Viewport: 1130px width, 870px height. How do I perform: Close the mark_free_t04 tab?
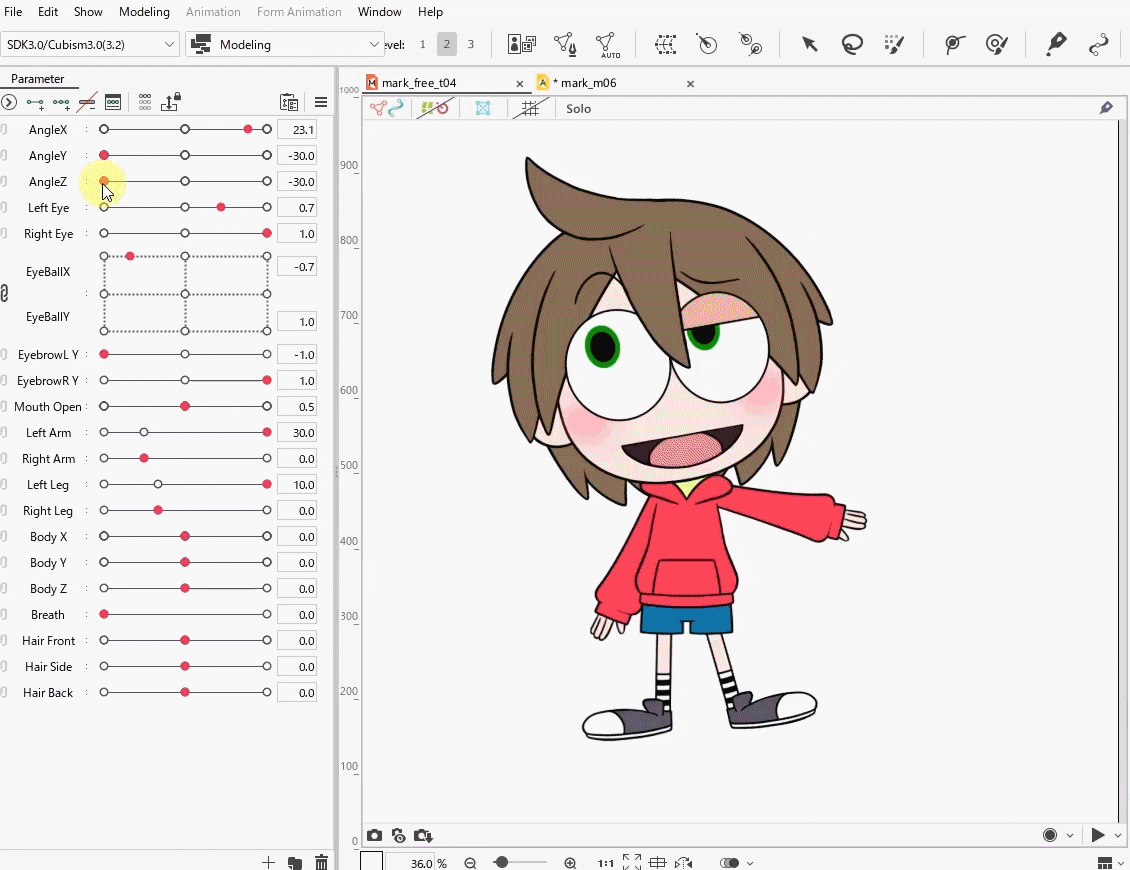coord(520,84)
